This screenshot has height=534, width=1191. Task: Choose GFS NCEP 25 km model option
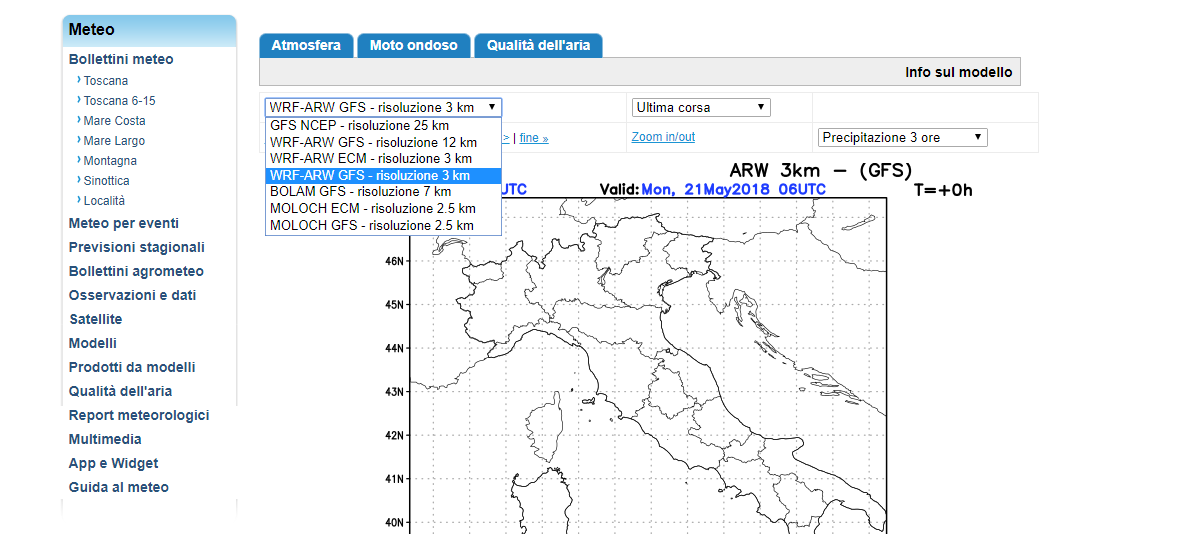point(359,126)
